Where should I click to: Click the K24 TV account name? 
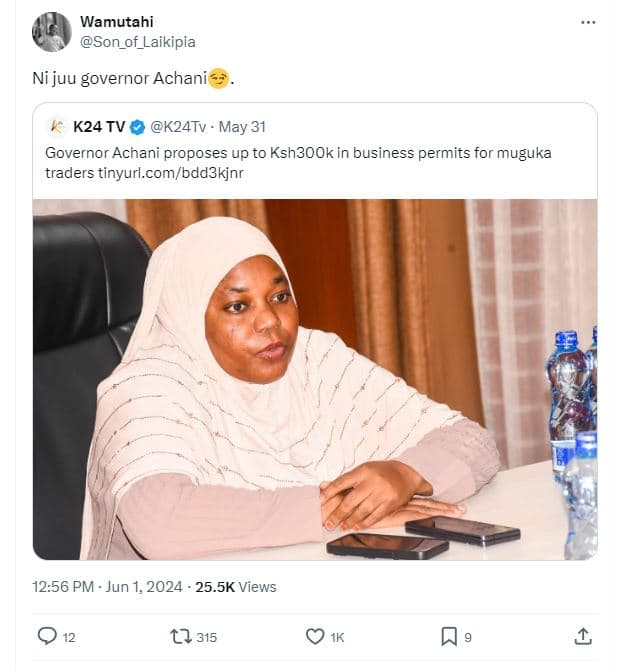[98, 127]
